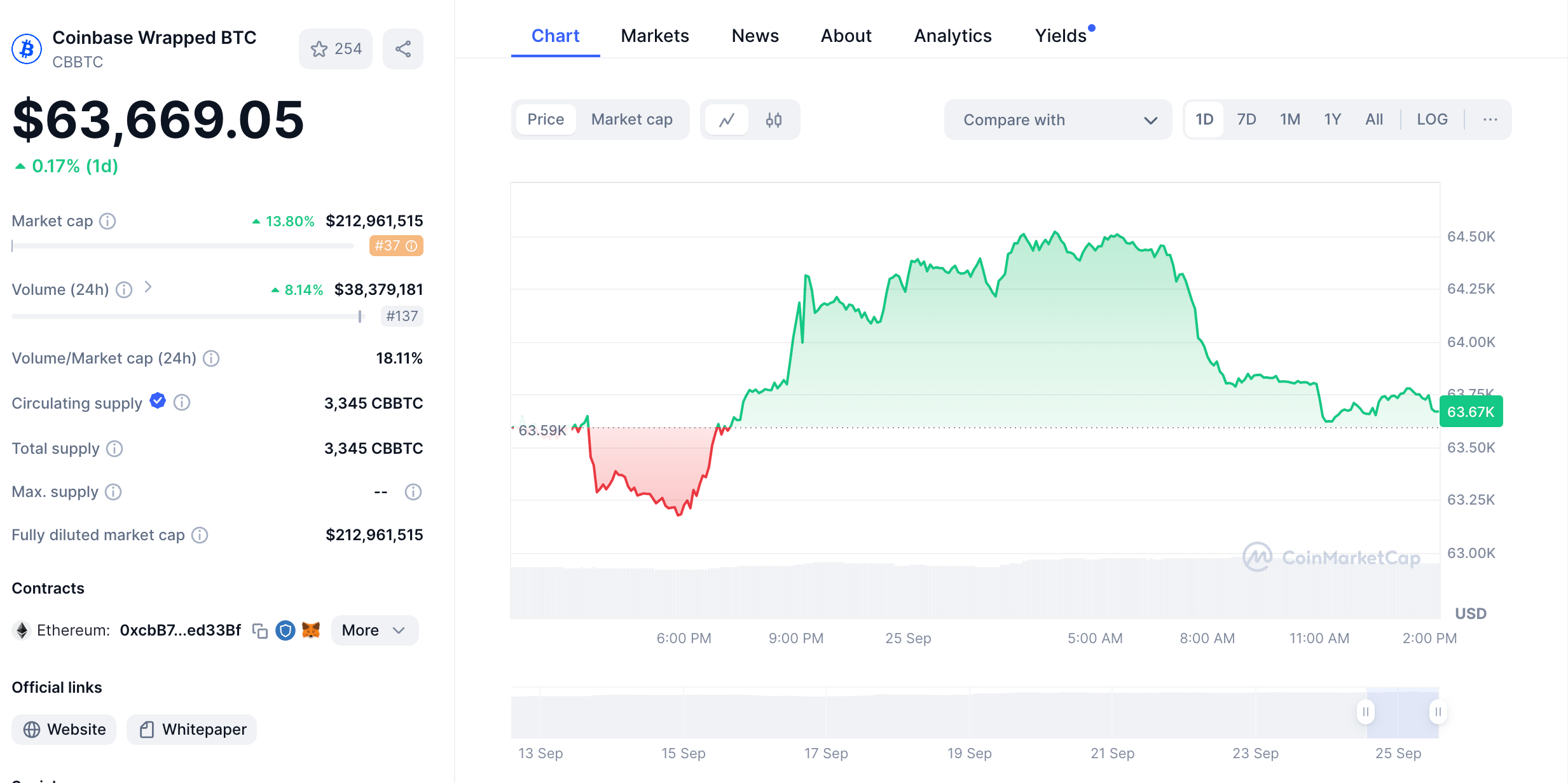Click the 0.17% (1d) change text

tap(75, 167)
